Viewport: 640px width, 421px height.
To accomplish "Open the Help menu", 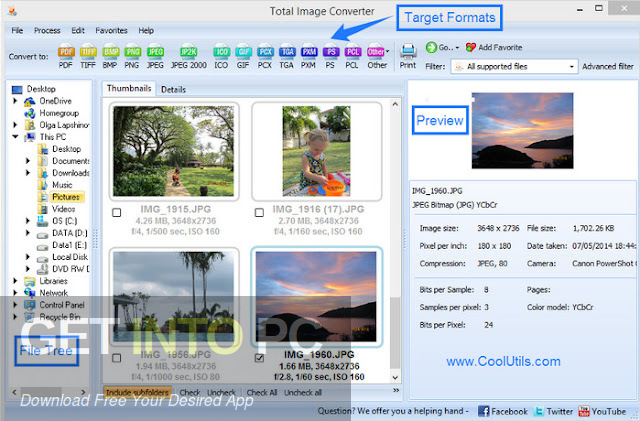I will (146, 31).
